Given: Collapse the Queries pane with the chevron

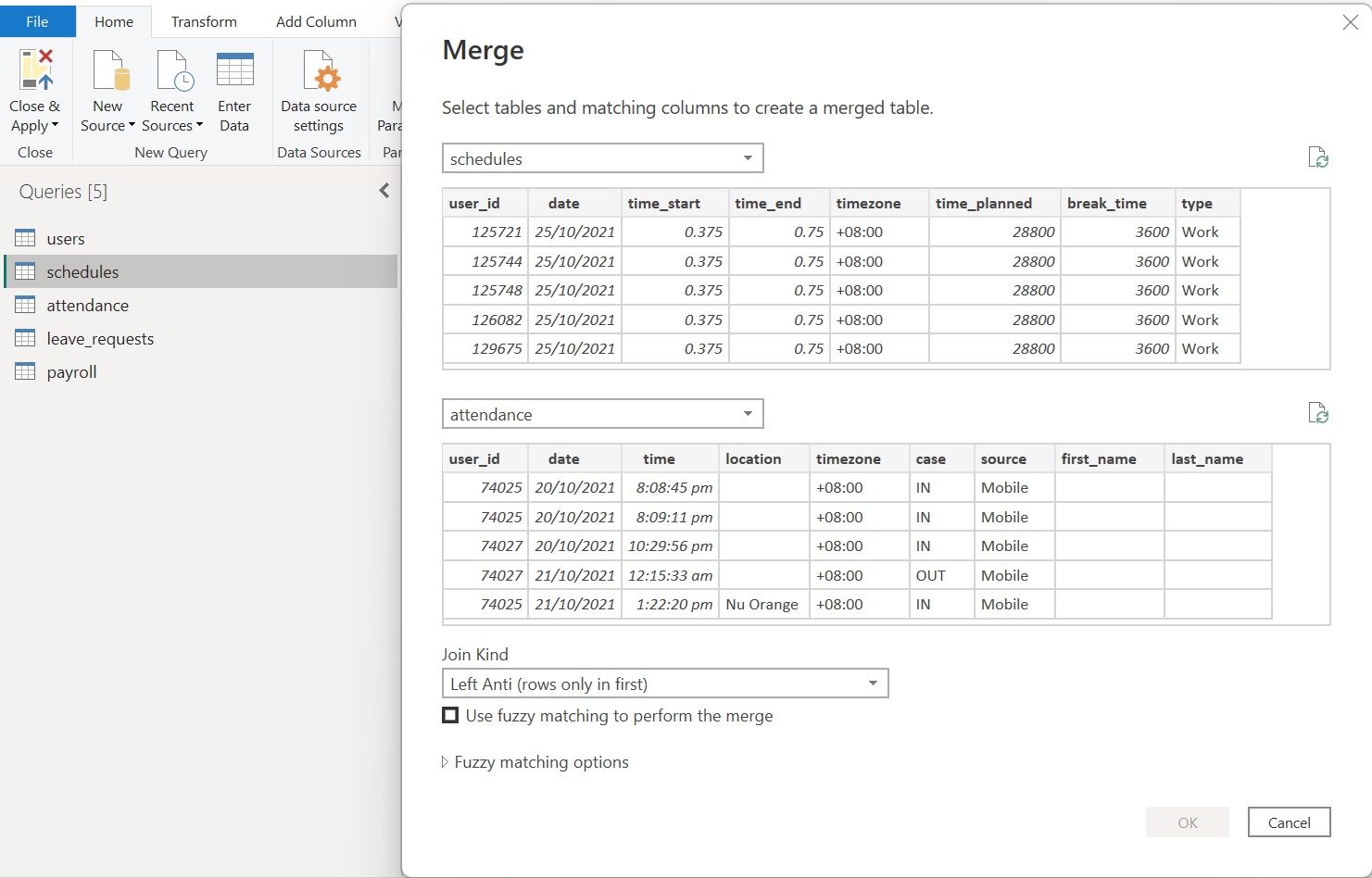Looking at the screenshot, I should pyautogui.click(x=384, y=191).
